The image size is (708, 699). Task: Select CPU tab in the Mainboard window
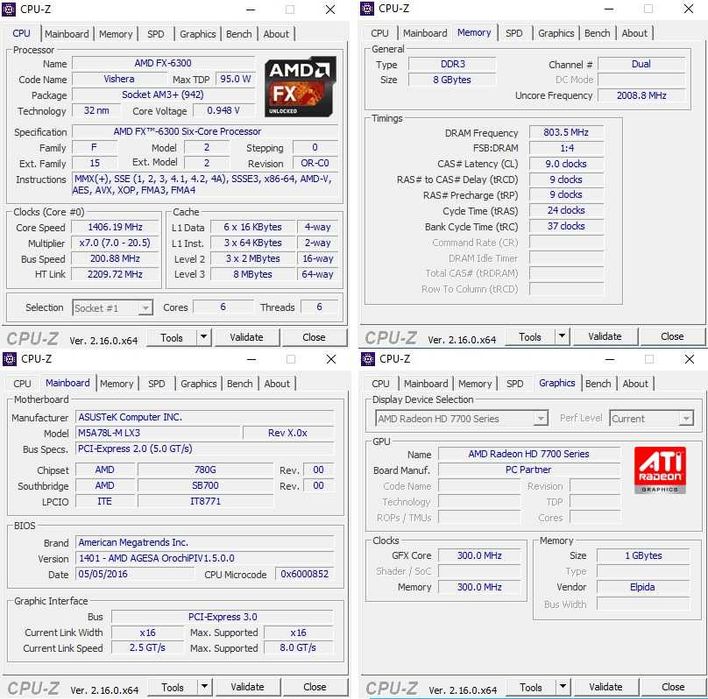(x=22, y=383)
